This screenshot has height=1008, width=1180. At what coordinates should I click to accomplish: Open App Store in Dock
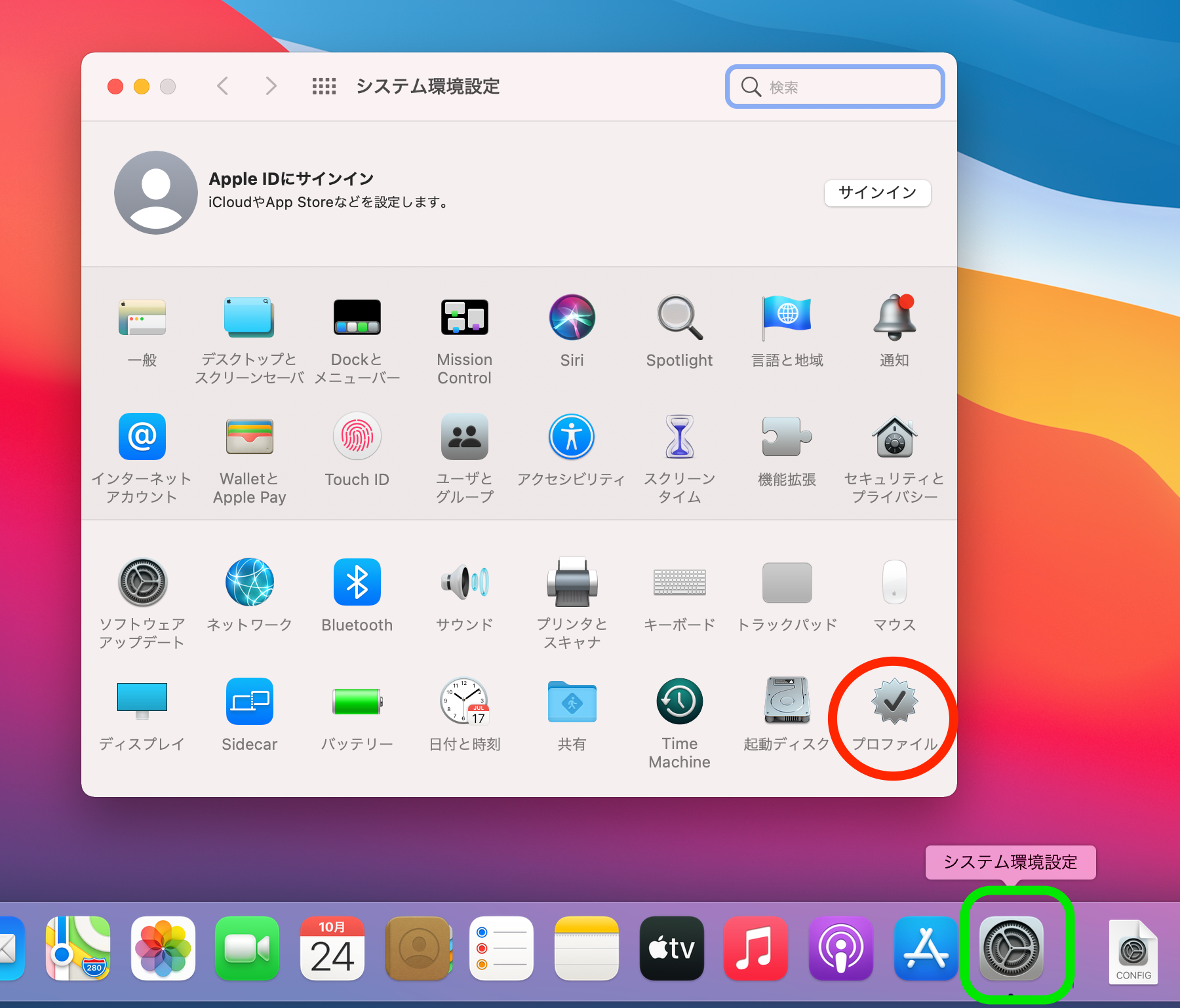tap(926, 948)
